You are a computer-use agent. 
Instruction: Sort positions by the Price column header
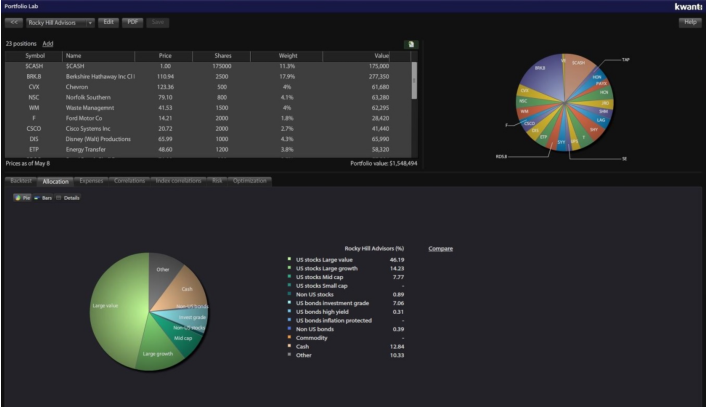(x=163, y=56)
